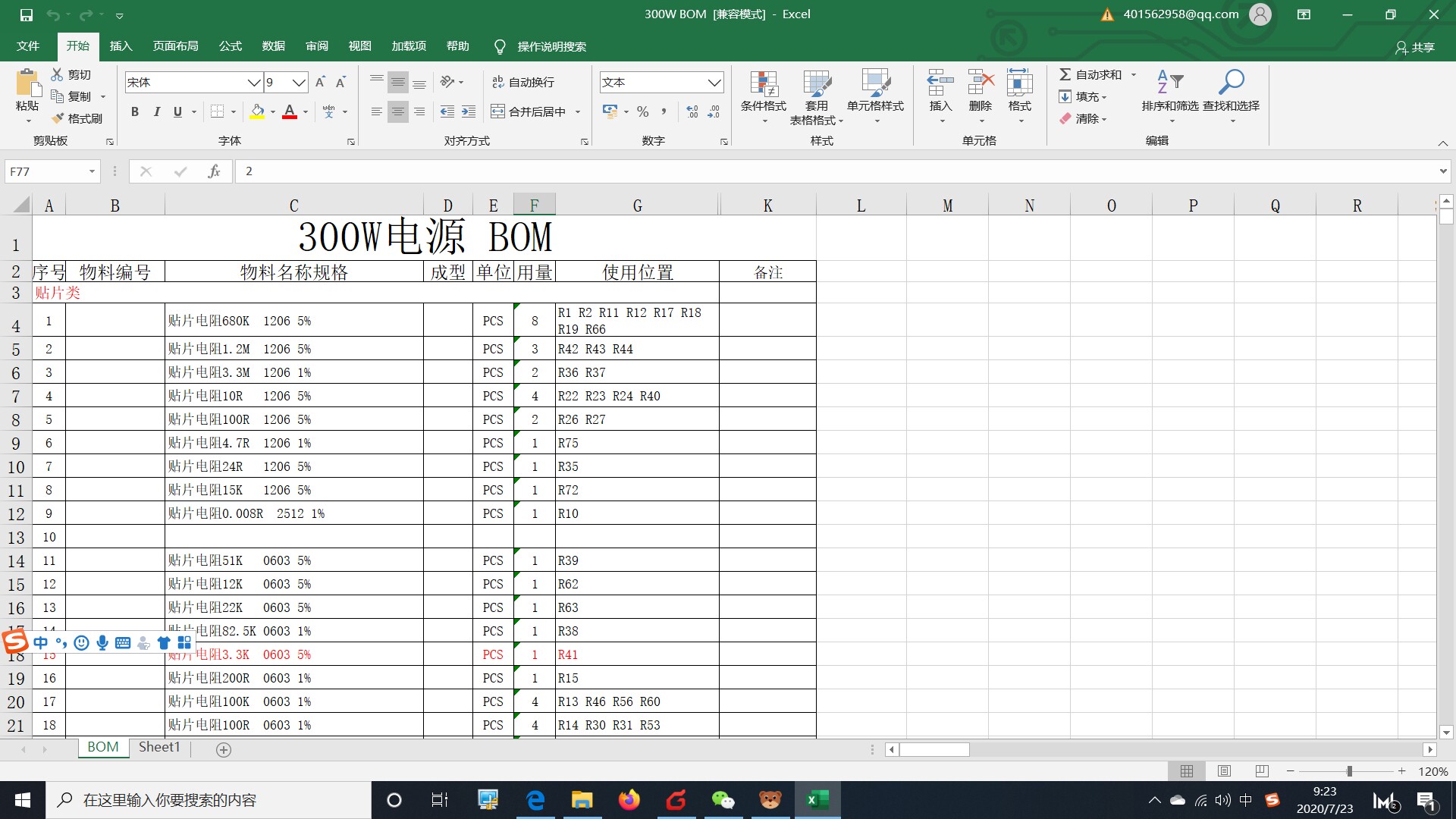Toggle Bold formatting

[135, 111]
